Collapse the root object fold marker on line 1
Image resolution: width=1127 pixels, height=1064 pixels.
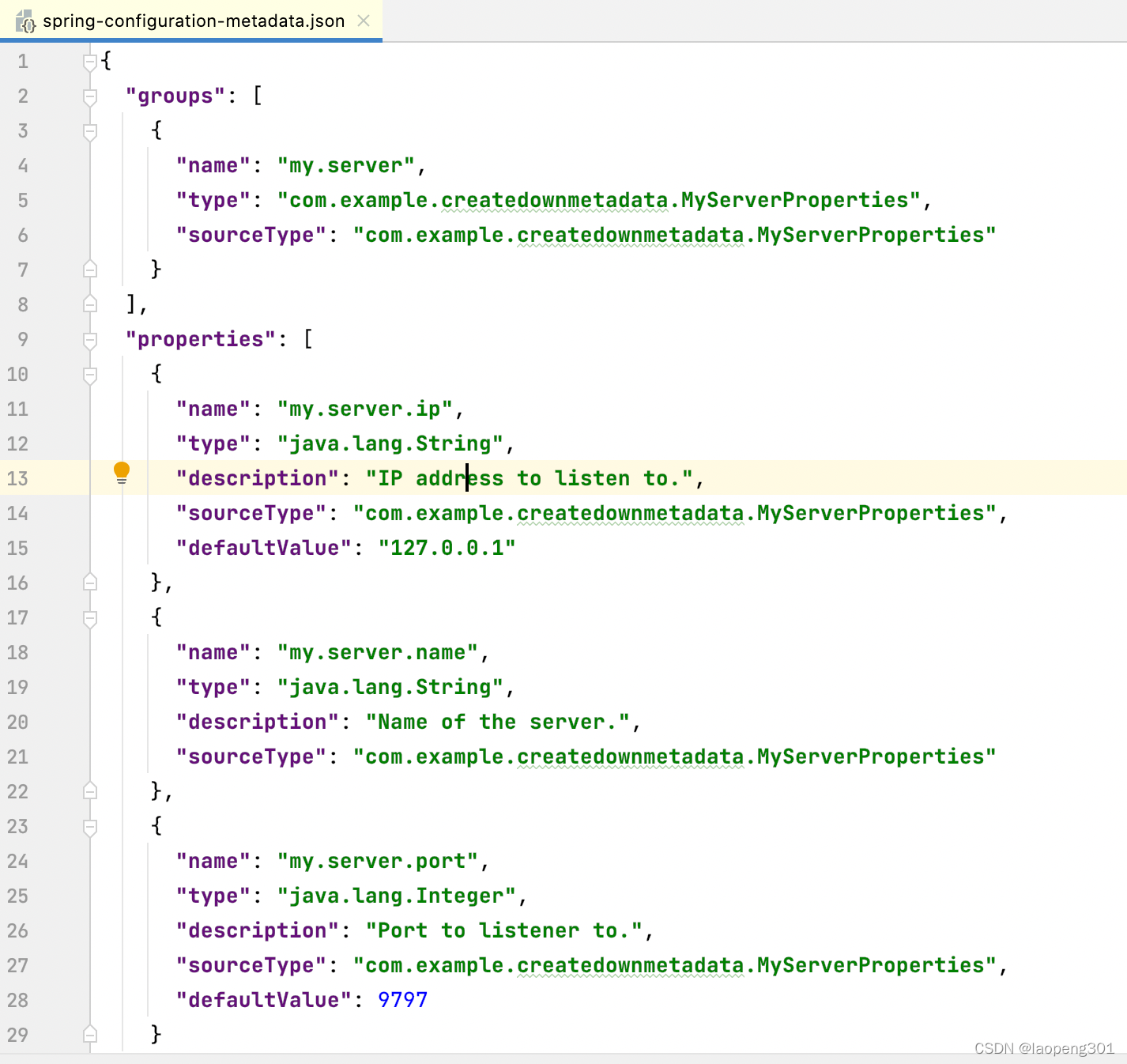(90, 61)
